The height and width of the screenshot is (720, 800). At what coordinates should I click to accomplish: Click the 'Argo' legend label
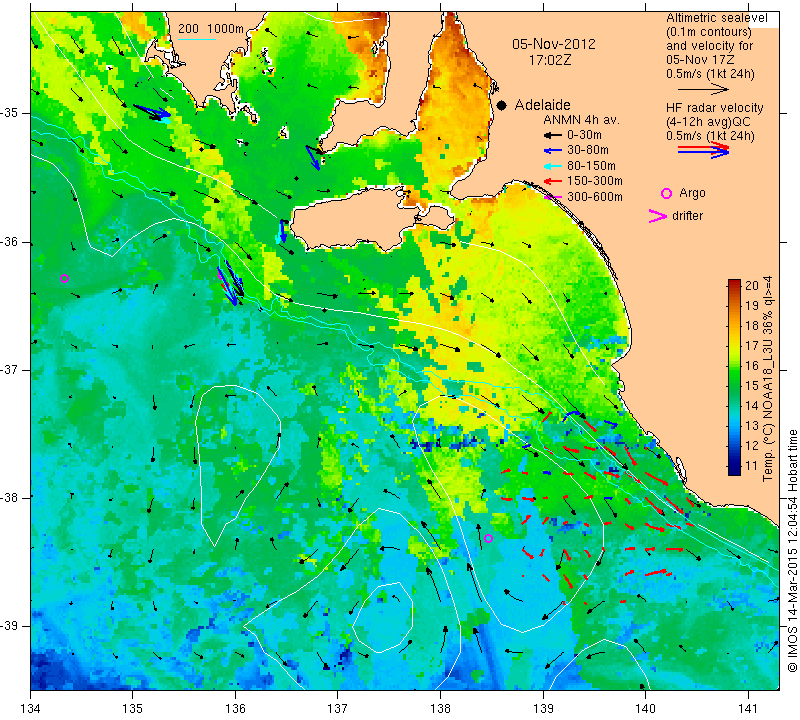coord(692,193)
